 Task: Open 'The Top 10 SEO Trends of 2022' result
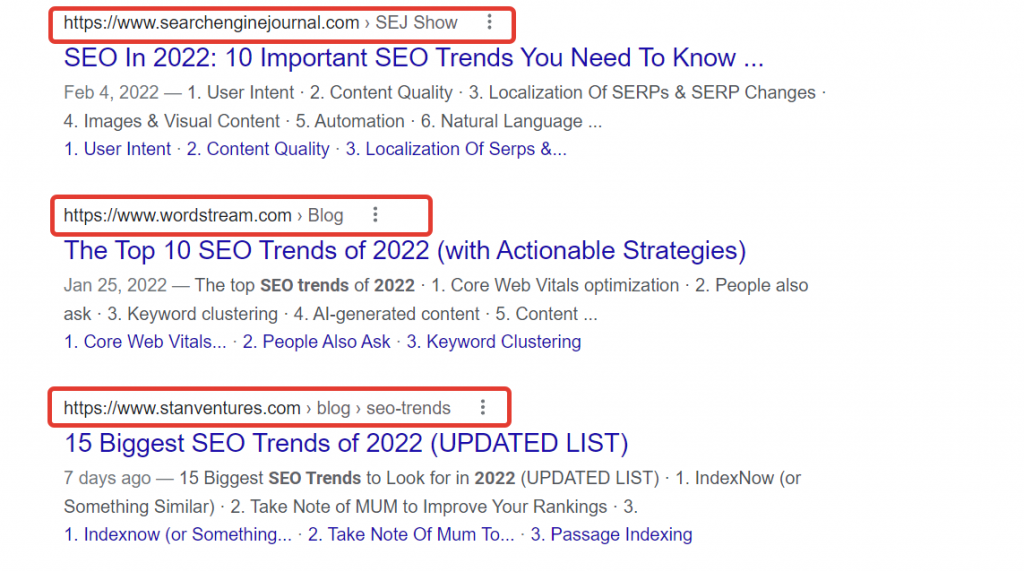404,250
